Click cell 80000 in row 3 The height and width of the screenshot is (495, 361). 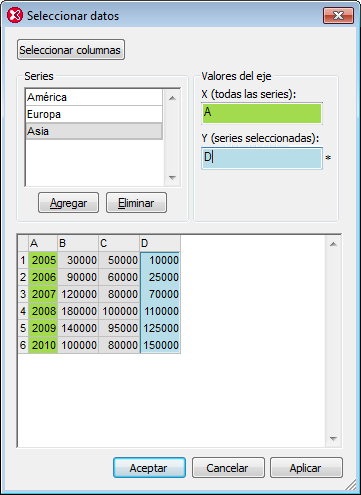coord(119,294)
